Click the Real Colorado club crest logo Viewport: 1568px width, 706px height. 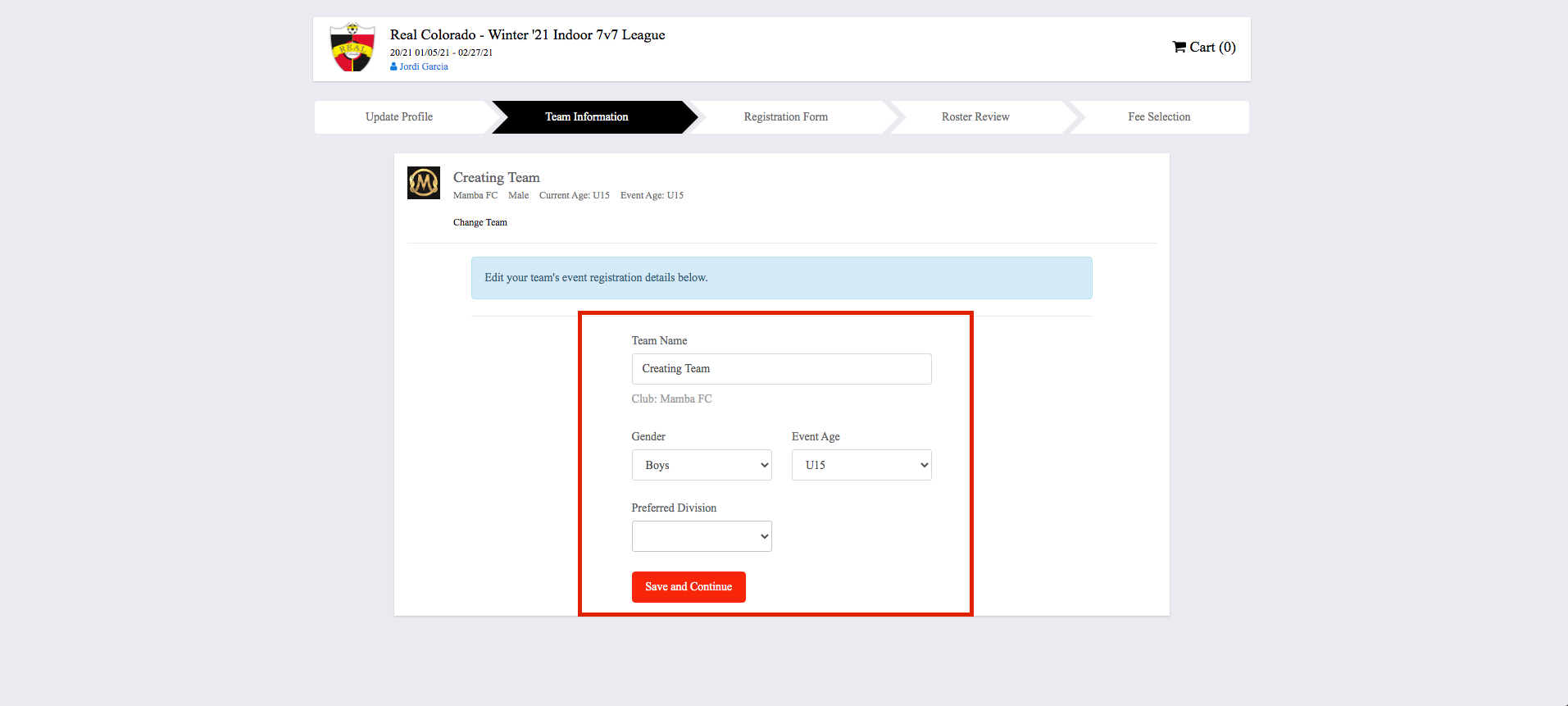pos(352,48)
